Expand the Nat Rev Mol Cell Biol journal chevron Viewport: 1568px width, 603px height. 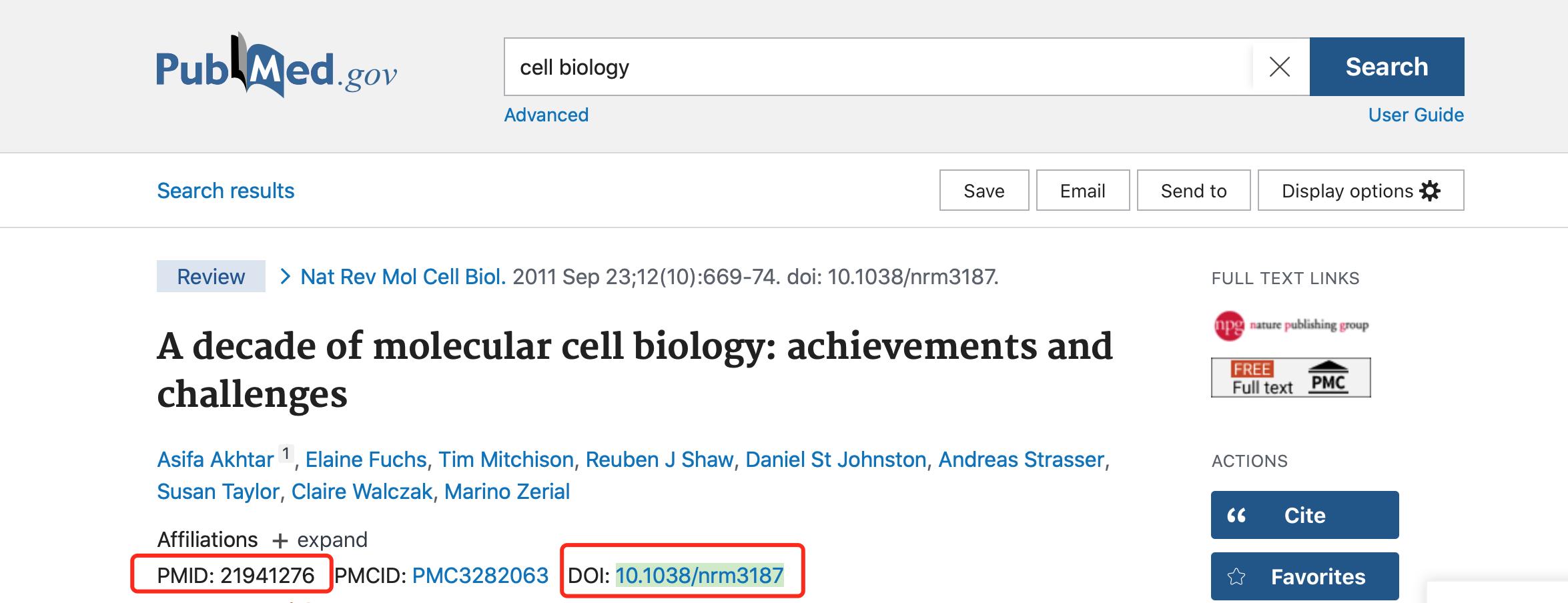click(285, 276)
